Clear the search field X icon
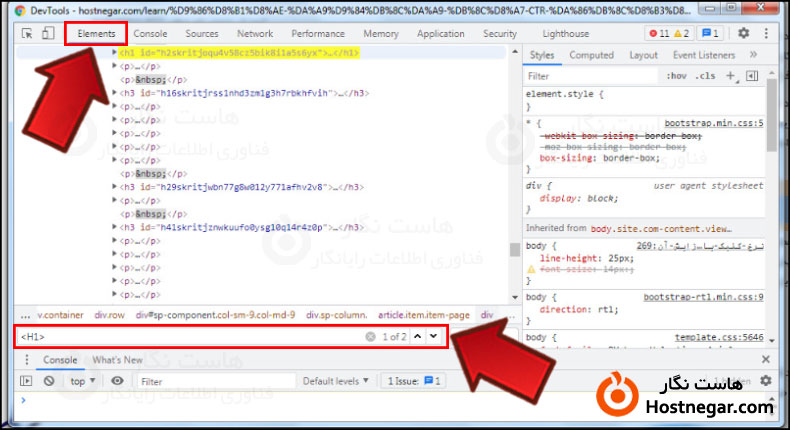This screenshot has height=430, width=790. 370,337
